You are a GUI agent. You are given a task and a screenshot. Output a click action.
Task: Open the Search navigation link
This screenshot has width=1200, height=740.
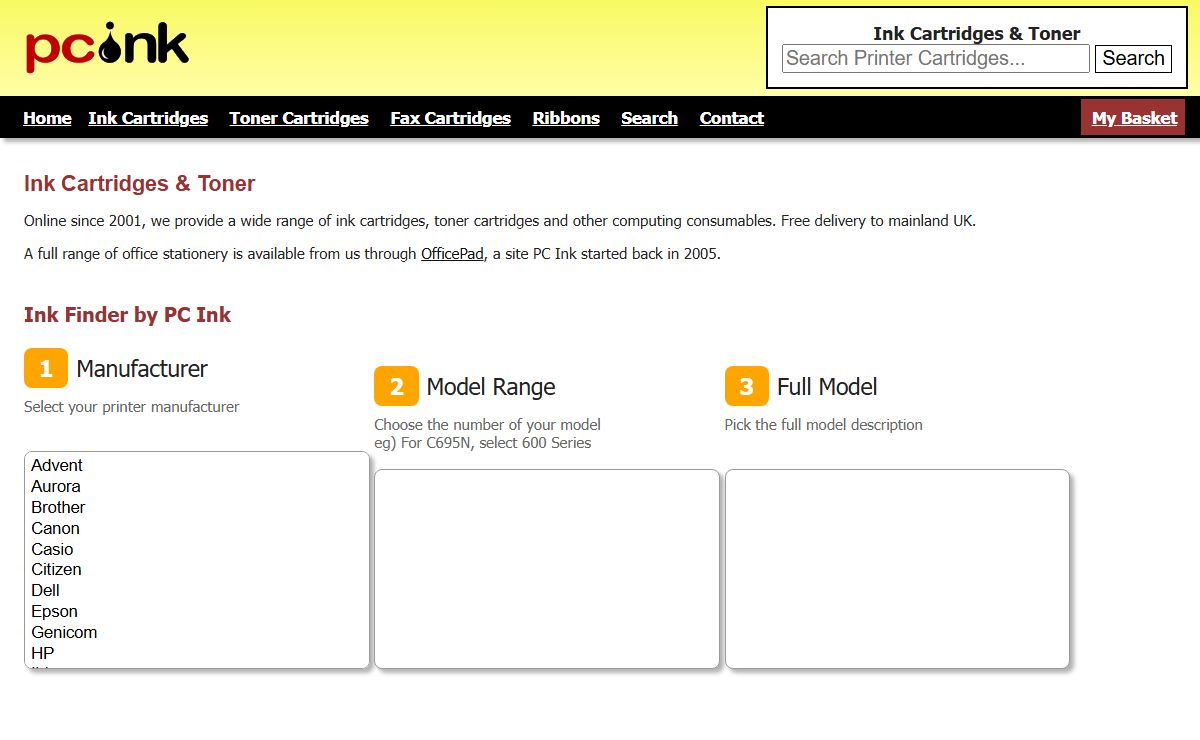649,118
